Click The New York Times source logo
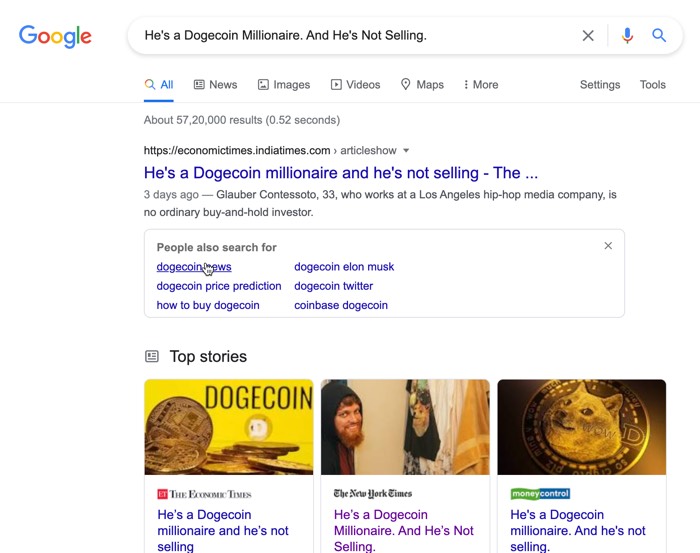This screenshot has height=553, width=700. tap(373, 494)
